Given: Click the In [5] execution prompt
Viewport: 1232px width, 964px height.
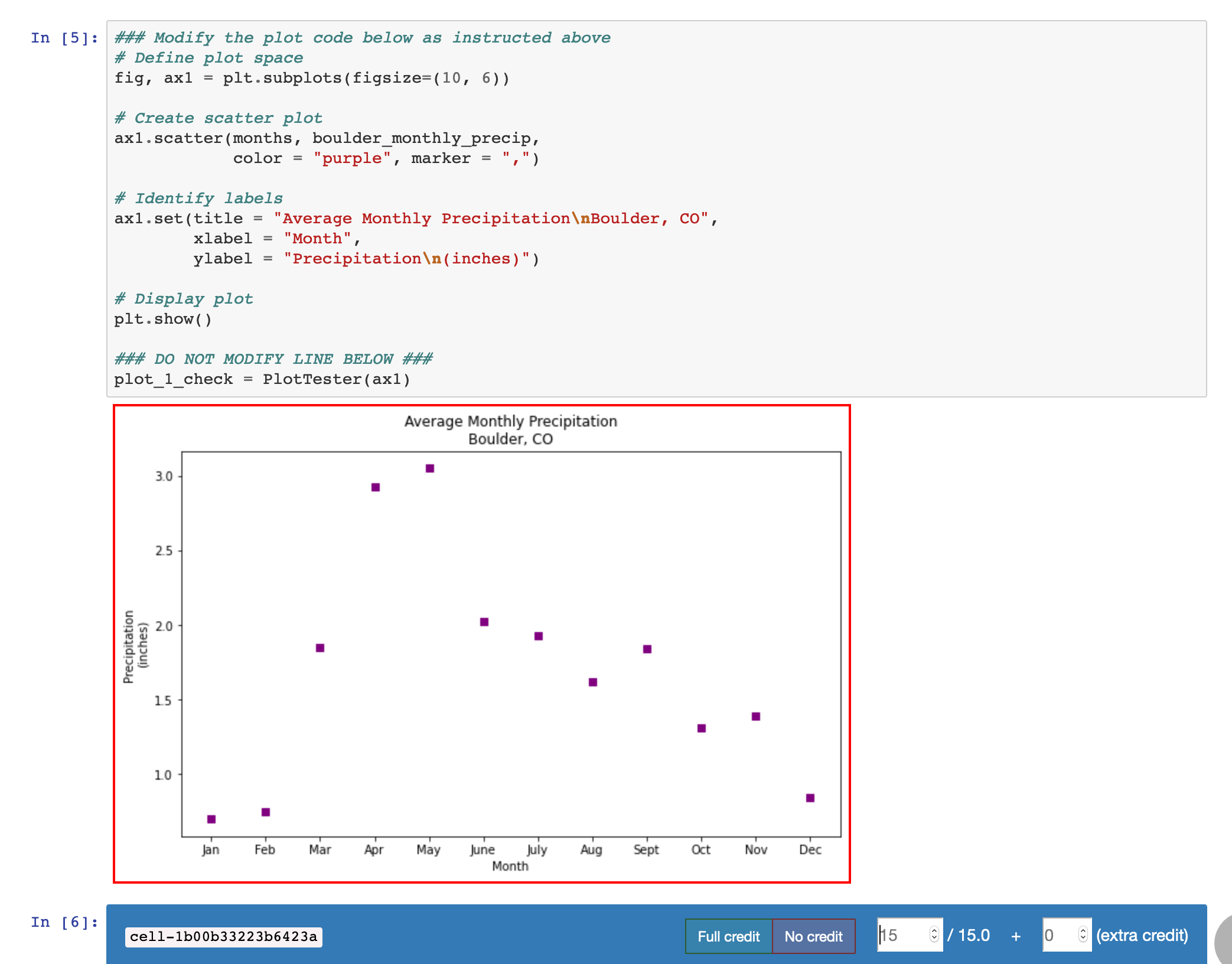Looking at the screenshot, I should 63,37.
